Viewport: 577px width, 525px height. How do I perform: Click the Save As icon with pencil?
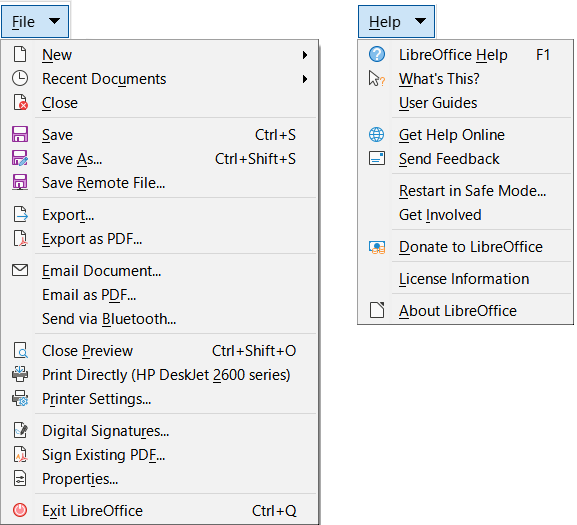point(20,158)
